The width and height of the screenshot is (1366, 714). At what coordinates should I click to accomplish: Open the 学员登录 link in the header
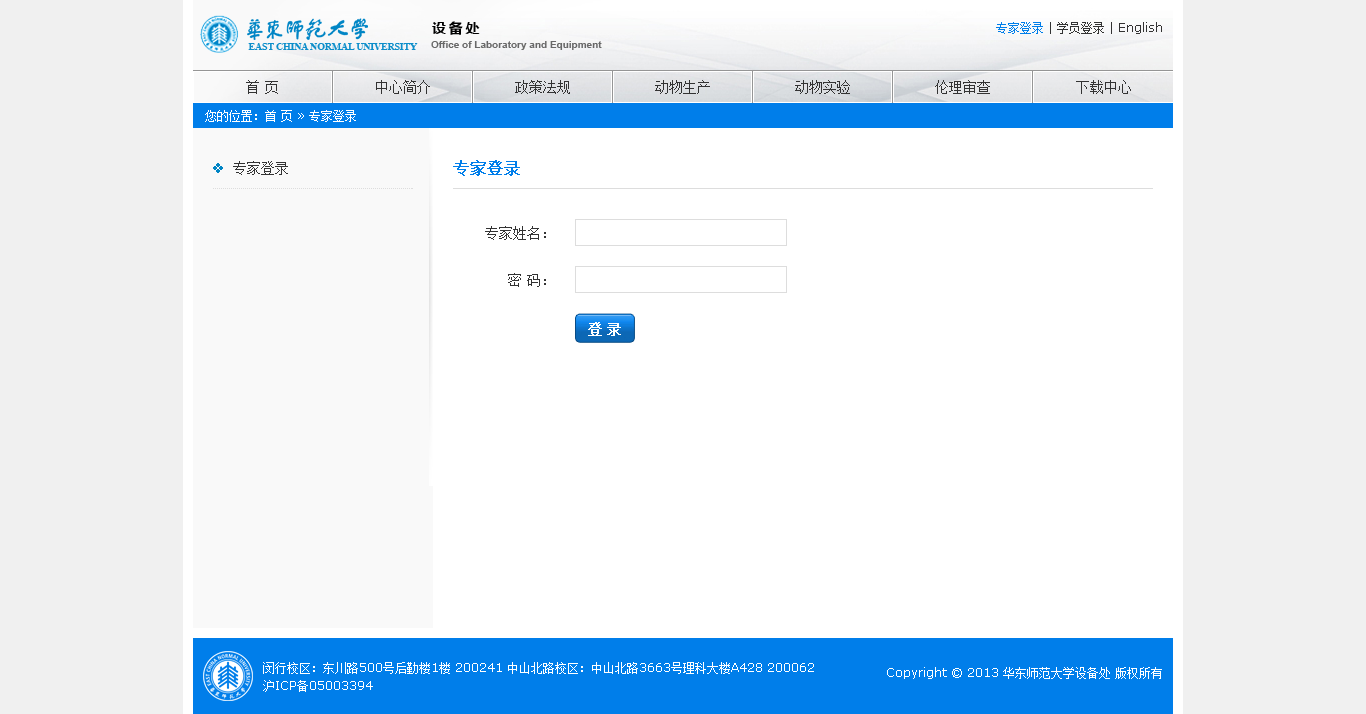1080,28
